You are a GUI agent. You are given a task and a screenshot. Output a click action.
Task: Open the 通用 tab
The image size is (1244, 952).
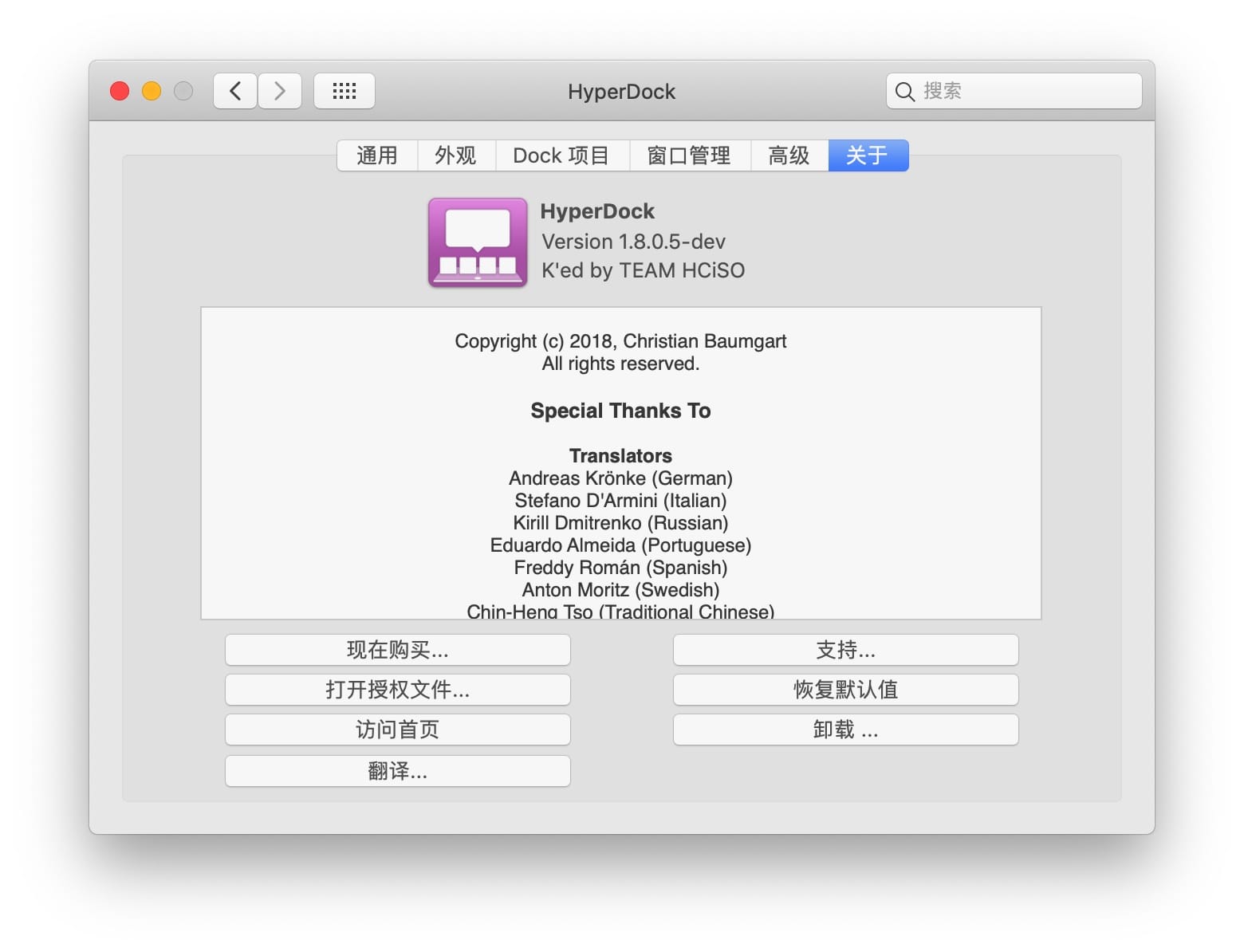[x=377, y=155]
